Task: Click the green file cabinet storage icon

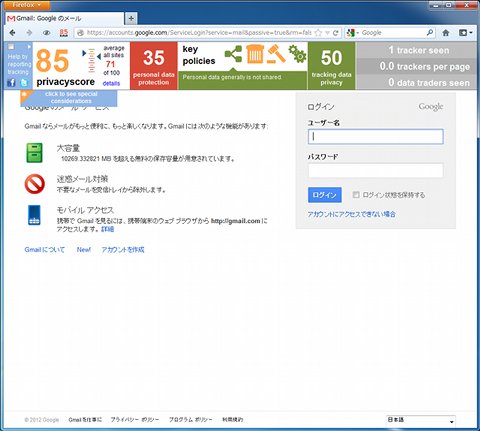Action: point(34,153)
